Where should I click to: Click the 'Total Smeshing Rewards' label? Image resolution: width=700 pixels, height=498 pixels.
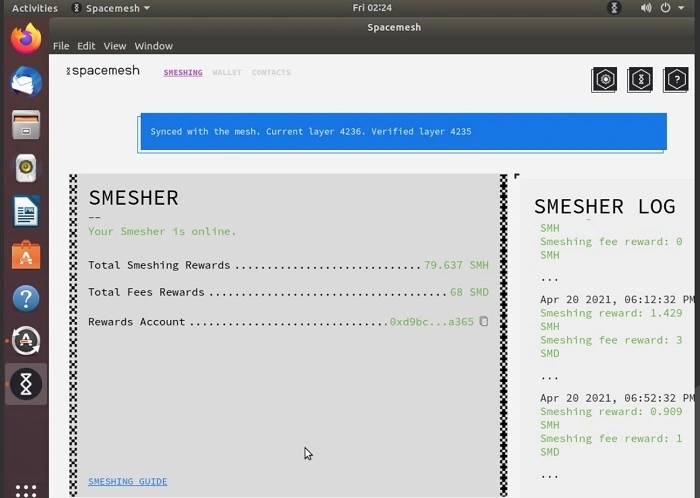point(159,265)
